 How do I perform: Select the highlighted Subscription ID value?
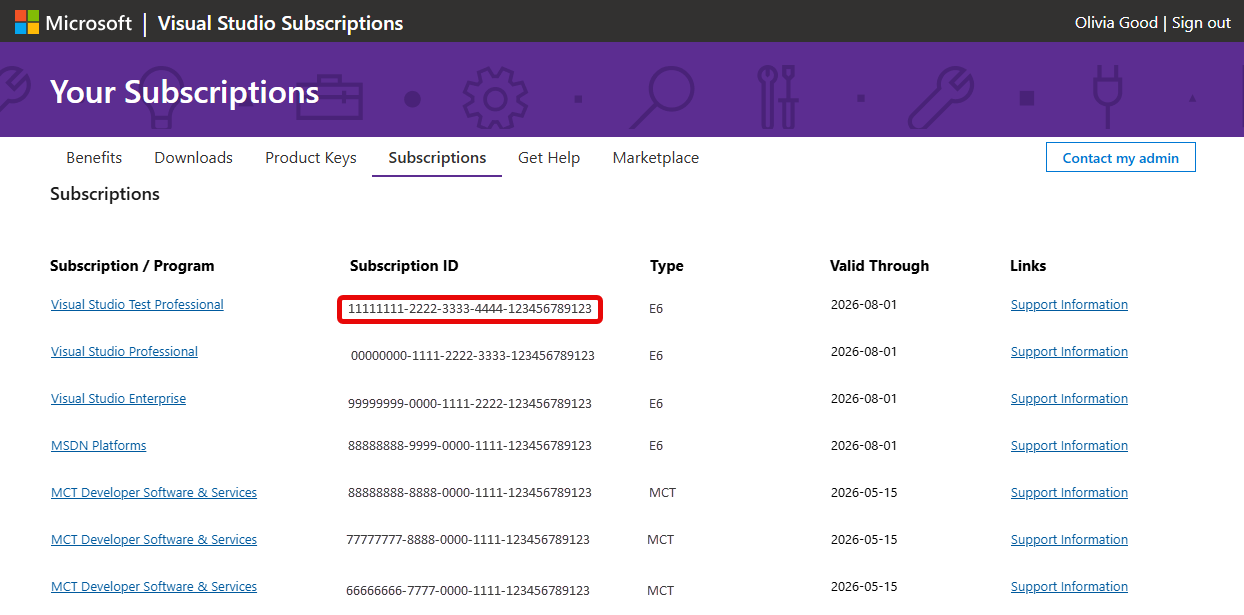point(469,309)
